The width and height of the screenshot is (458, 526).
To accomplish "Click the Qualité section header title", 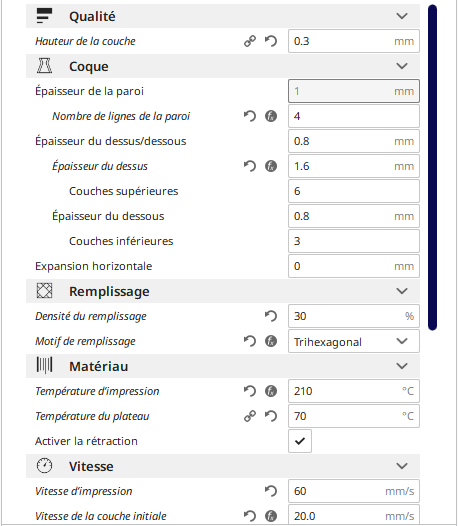I will (x=92, y=16).
